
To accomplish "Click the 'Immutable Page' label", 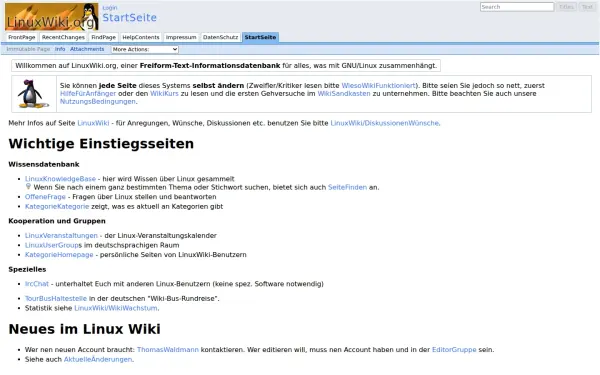I will pos(28,49).
